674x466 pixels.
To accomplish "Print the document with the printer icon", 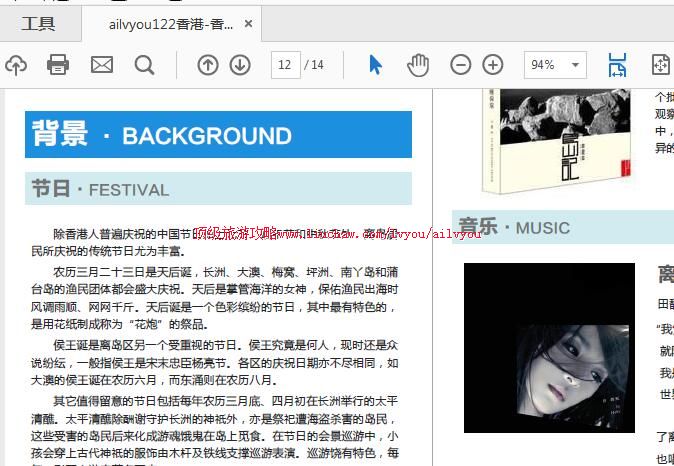I will [58, 65].
